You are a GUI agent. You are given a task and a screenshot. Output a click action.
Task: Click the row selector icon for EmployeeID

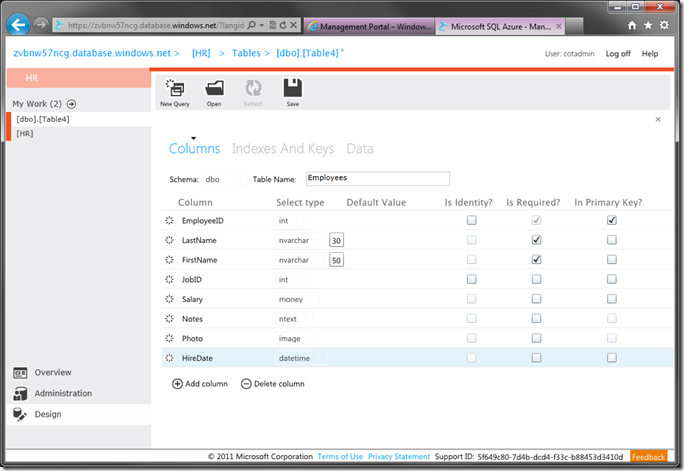(x=170, y=221)
